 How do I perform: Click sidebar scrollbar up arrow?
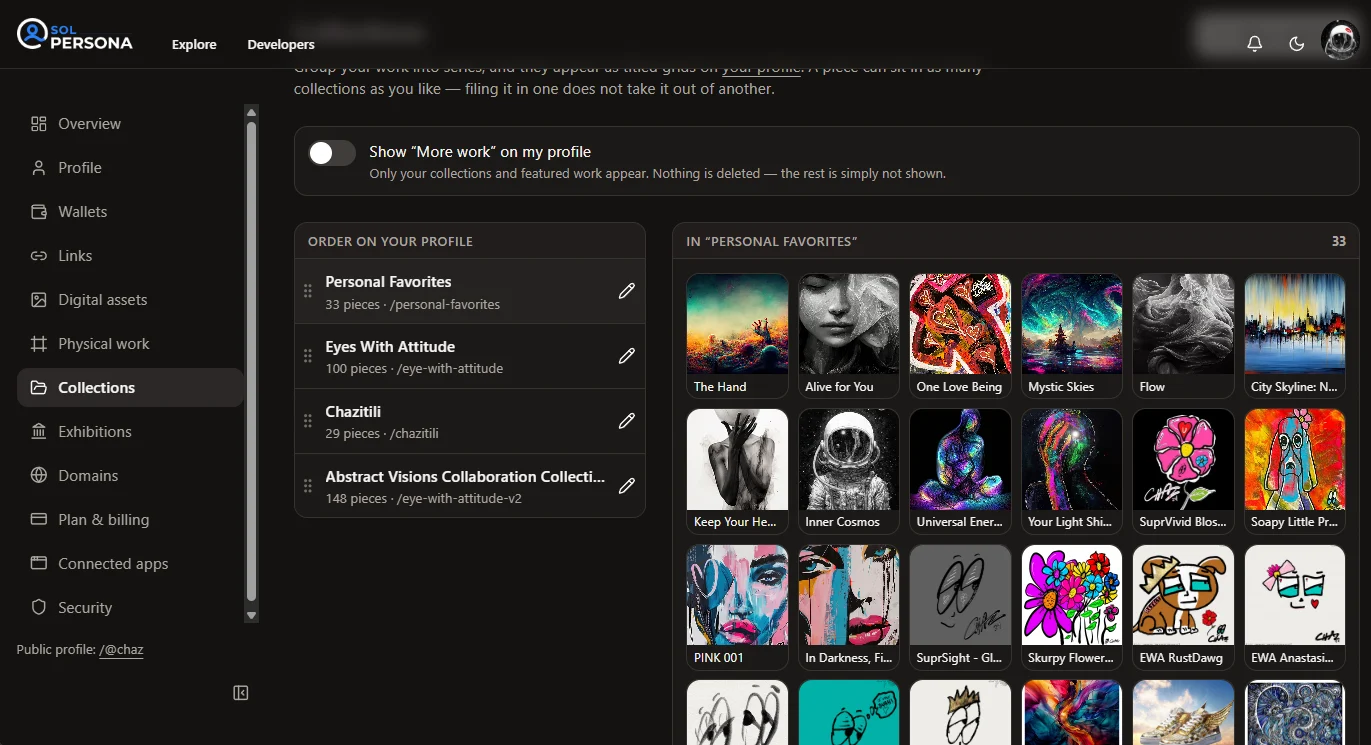252,112
